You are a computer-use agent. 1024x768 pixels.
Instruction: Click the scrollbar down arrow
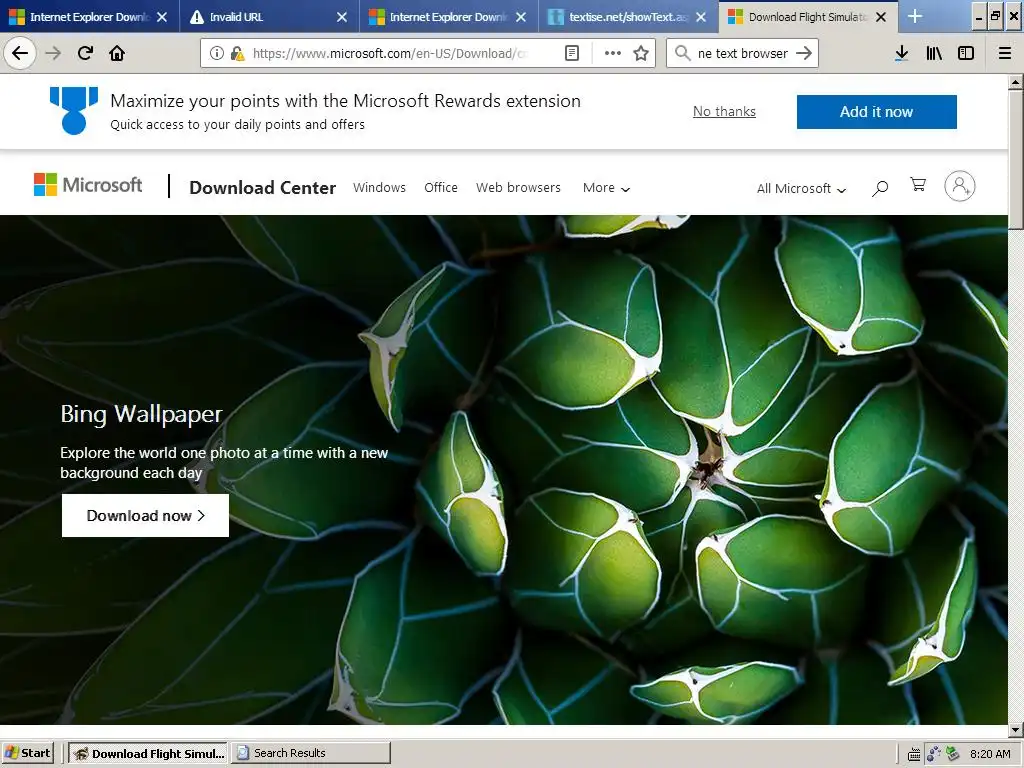(x=1015, y=730)
